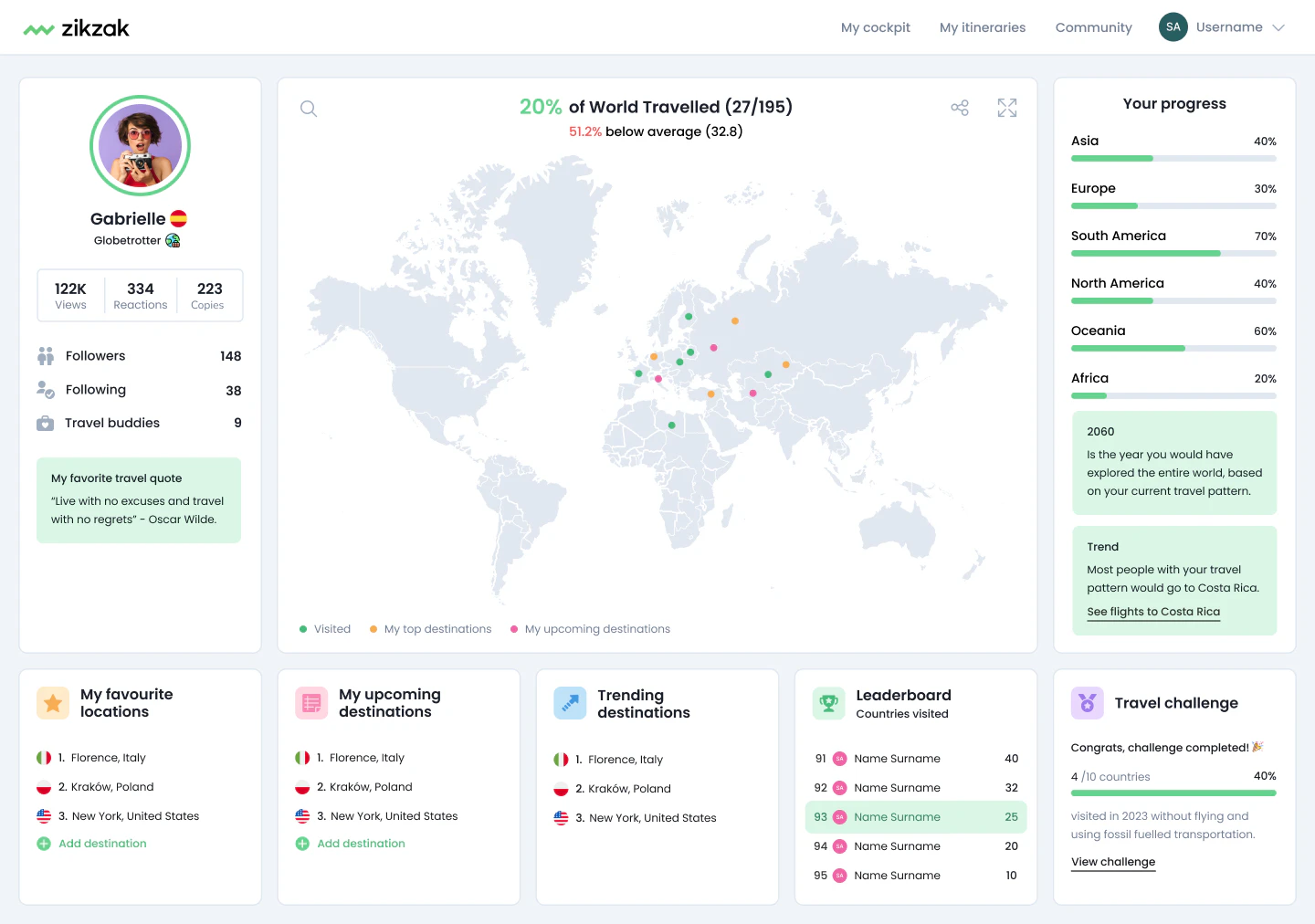Click the Username label in header
Screen dimensions: 1315x924
pyautogui.click(x=1229, y=27)
